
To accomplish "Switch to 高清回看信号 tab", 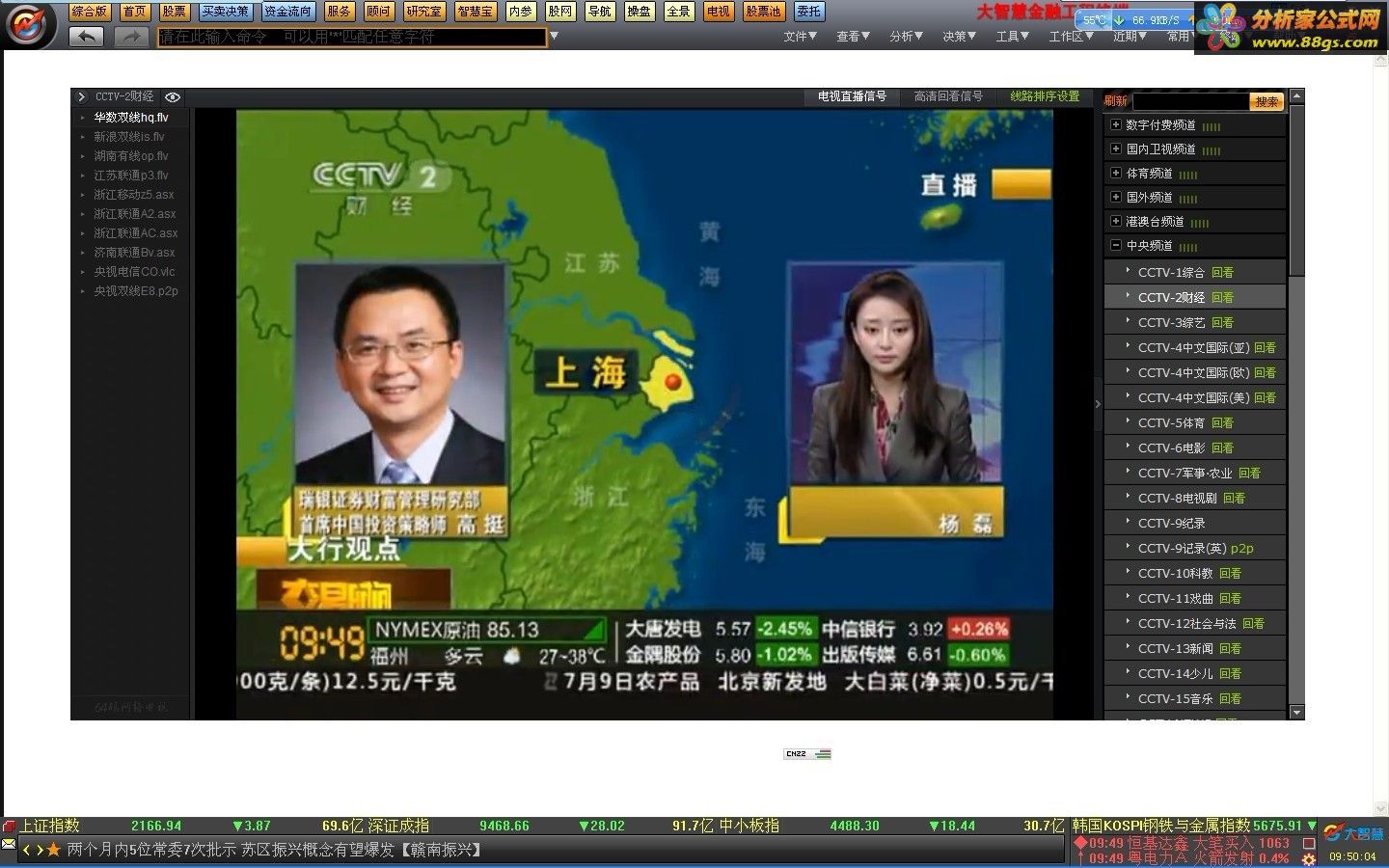I will tap(948, 96).
